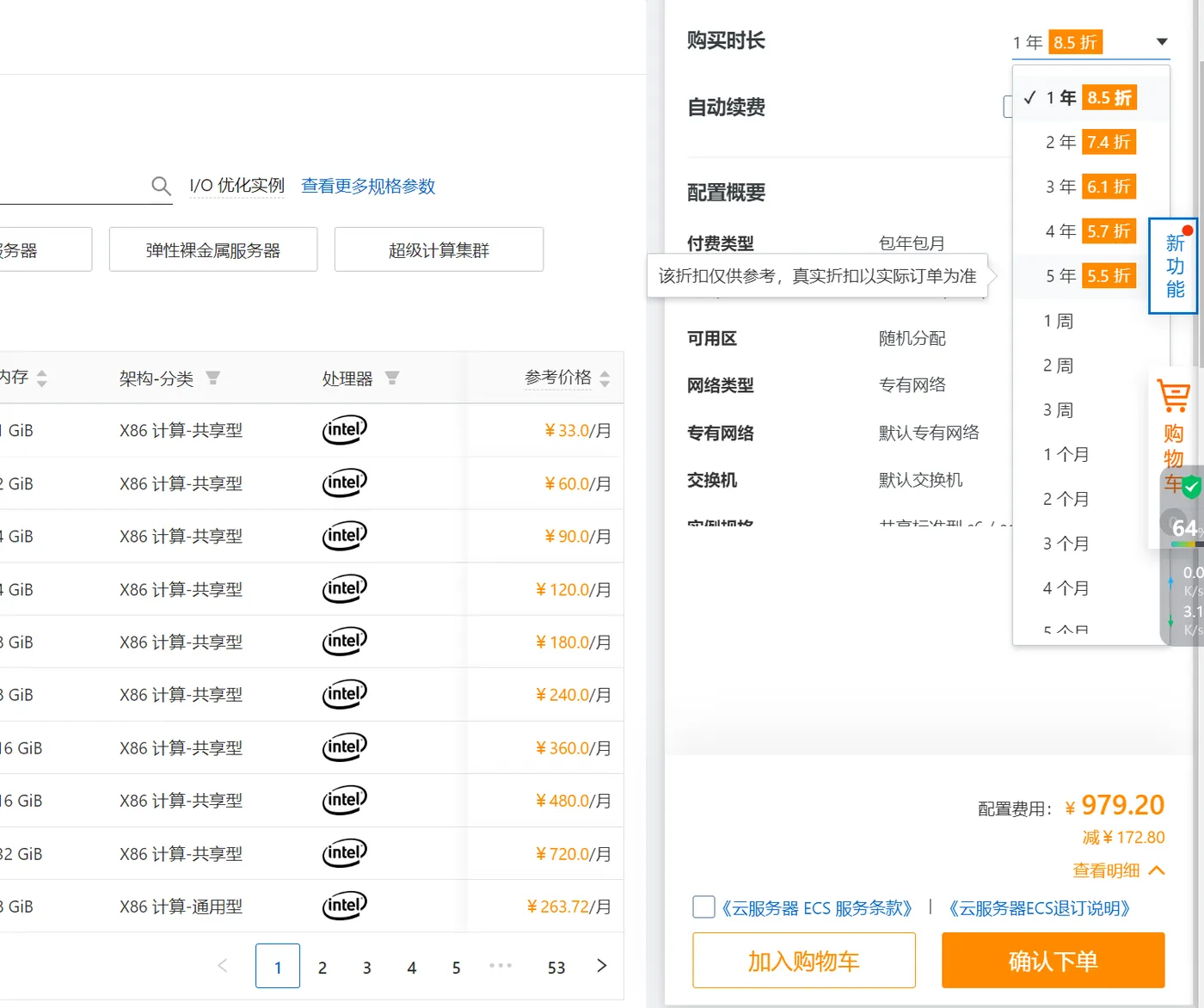The image size is (1204, 1008).
Task: Click 查看明细 link
Action: (1106, 870)
